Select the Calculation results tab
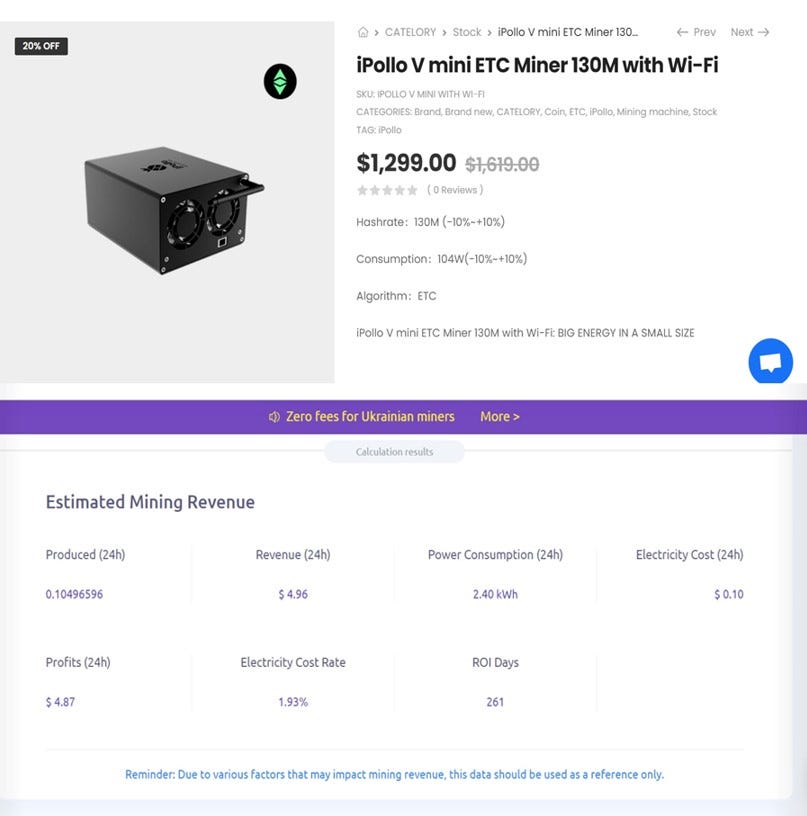Image resolution: width=807 pixels, height=816 pixels. [x=394, y=452]
